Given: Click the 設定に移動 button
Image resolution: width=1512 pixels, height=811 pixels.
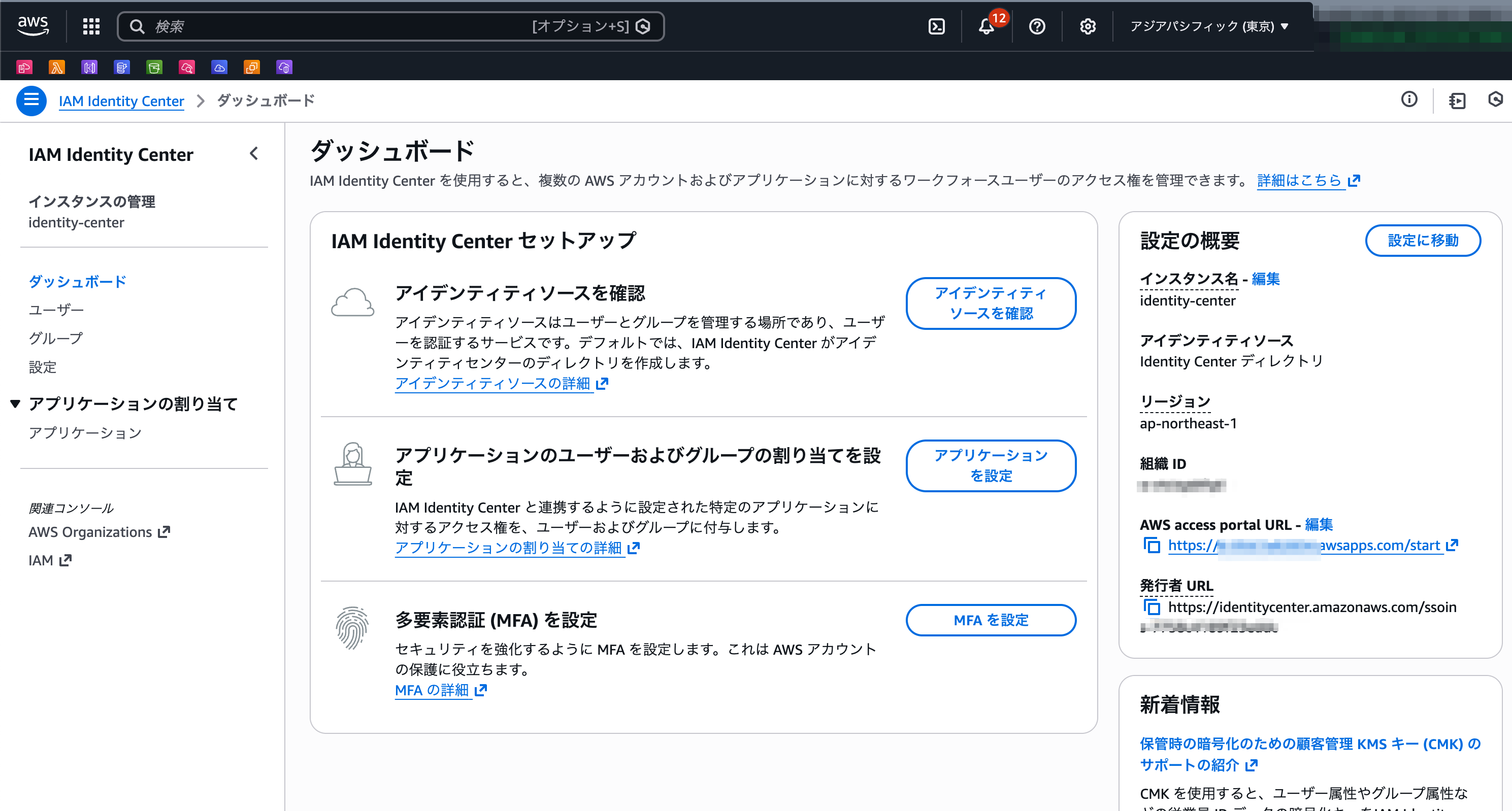Looking at the screenshot, I should point(1423,240).
